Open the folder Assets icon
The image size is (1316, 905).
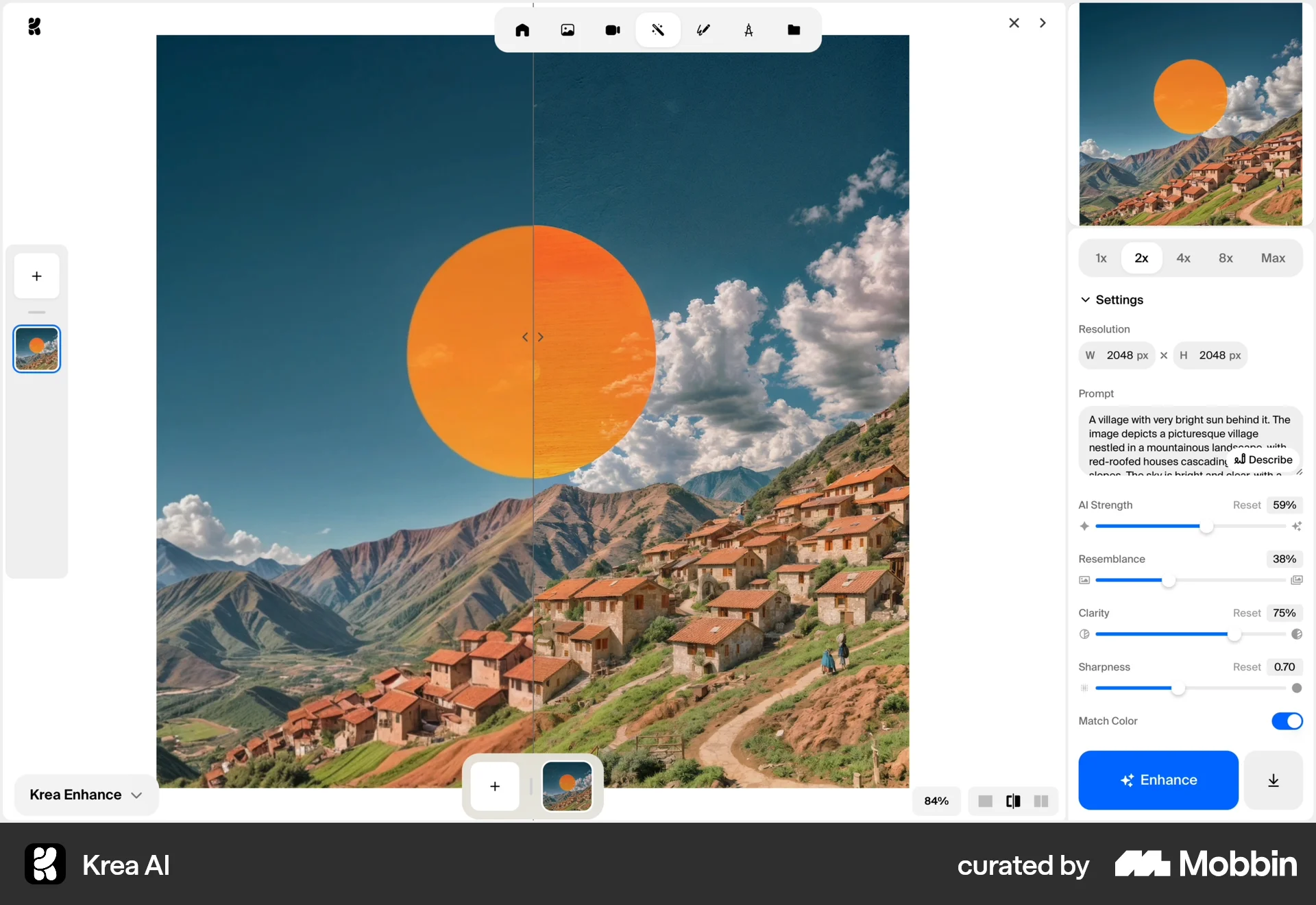(x=794, y=30)
